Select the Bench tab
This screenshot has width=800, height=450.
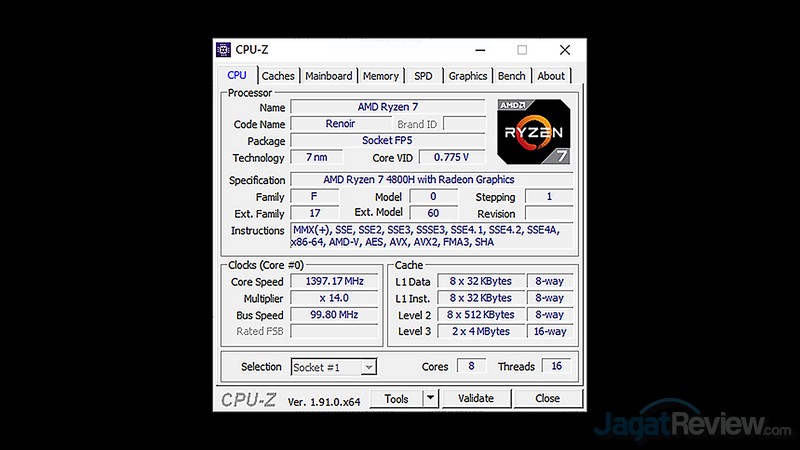tap(511, 76)
